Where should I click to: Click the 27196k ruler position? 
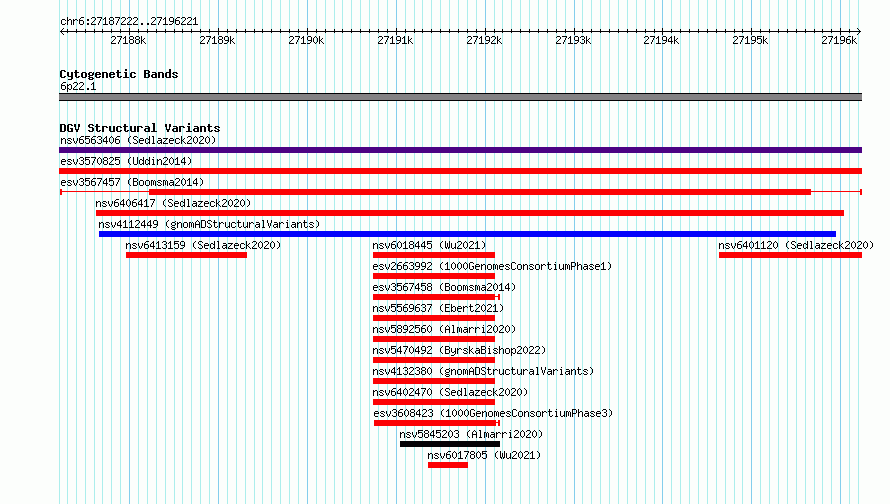coord(839,40)
